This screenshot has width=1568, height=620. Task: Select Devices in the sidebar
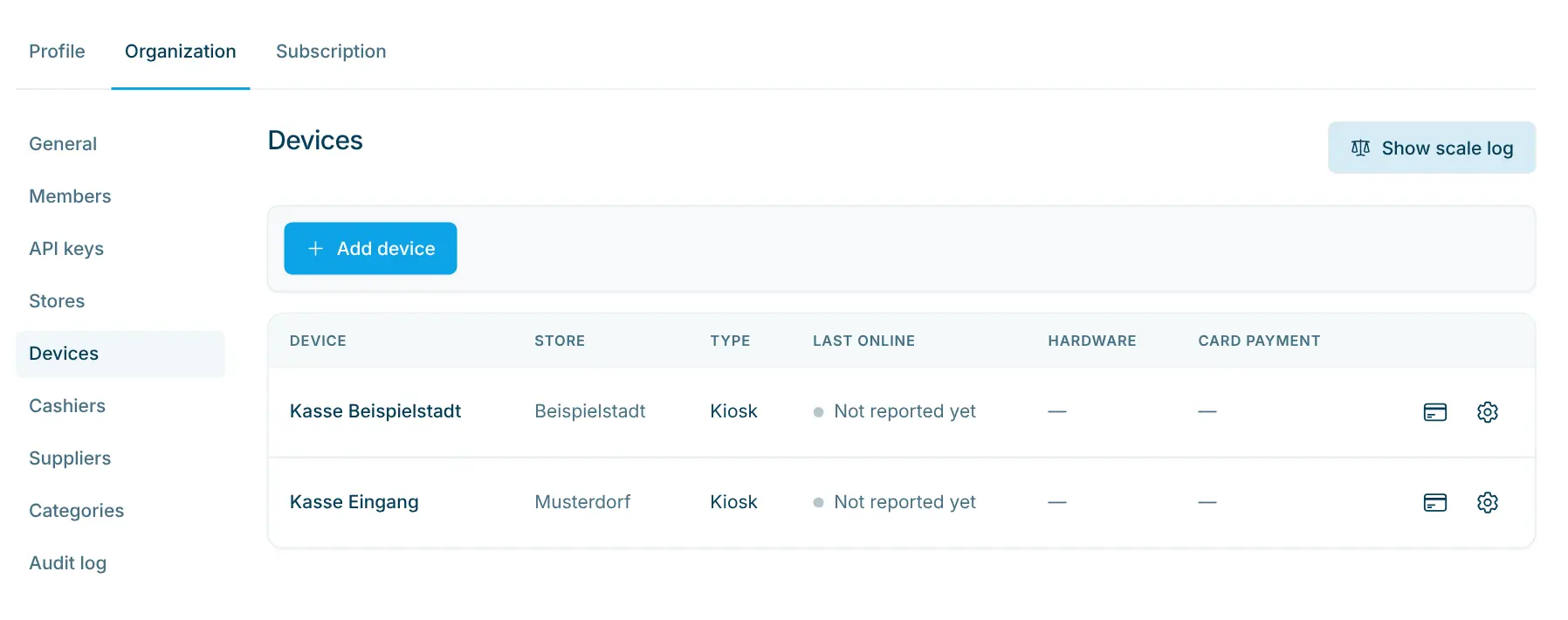[x=120, y=354]
